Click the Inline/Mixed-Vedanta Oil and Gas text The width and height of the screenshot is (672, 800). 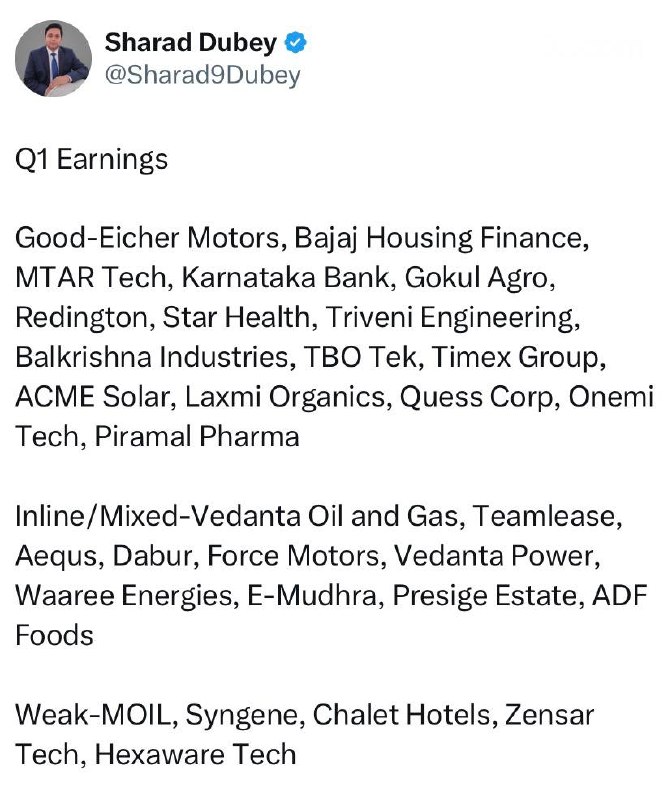coord(237,516)
